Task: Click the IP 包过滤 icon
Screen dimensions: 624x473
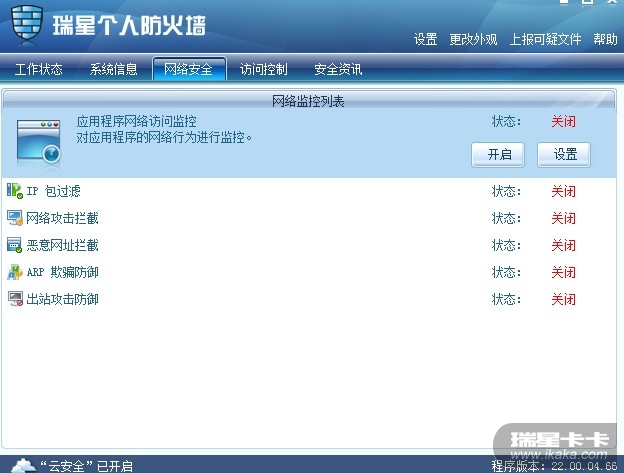Action: [x=15, y=191]
